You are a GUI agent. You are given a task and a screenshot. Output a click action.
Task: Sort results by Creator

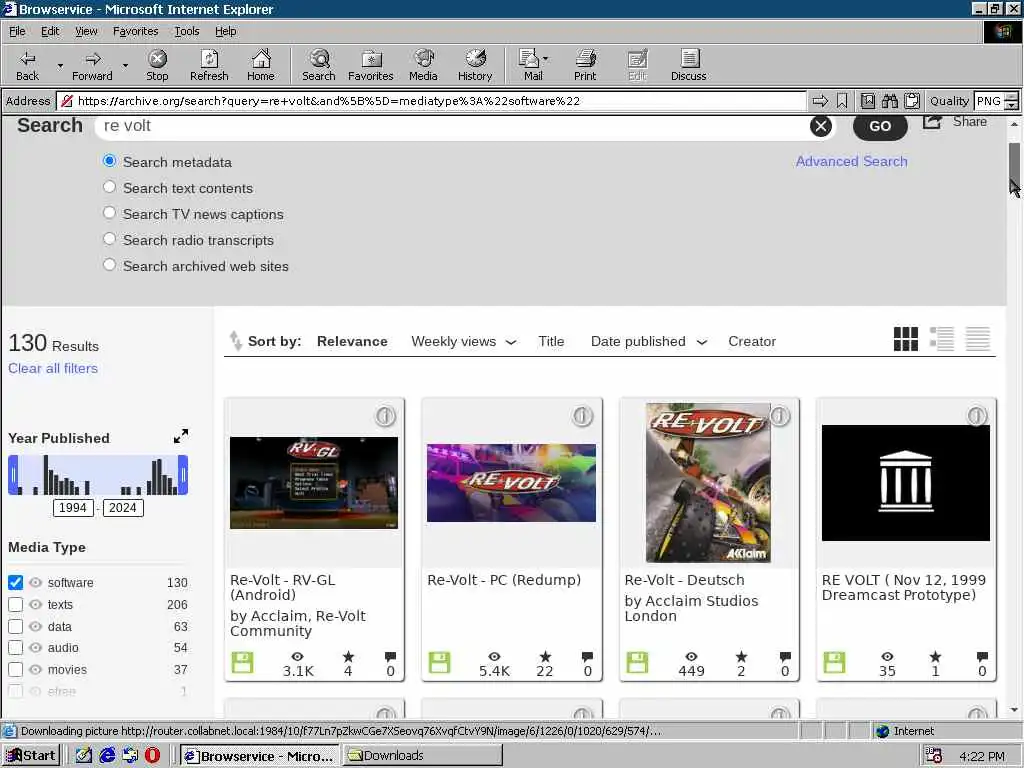[x=752, y=342]
